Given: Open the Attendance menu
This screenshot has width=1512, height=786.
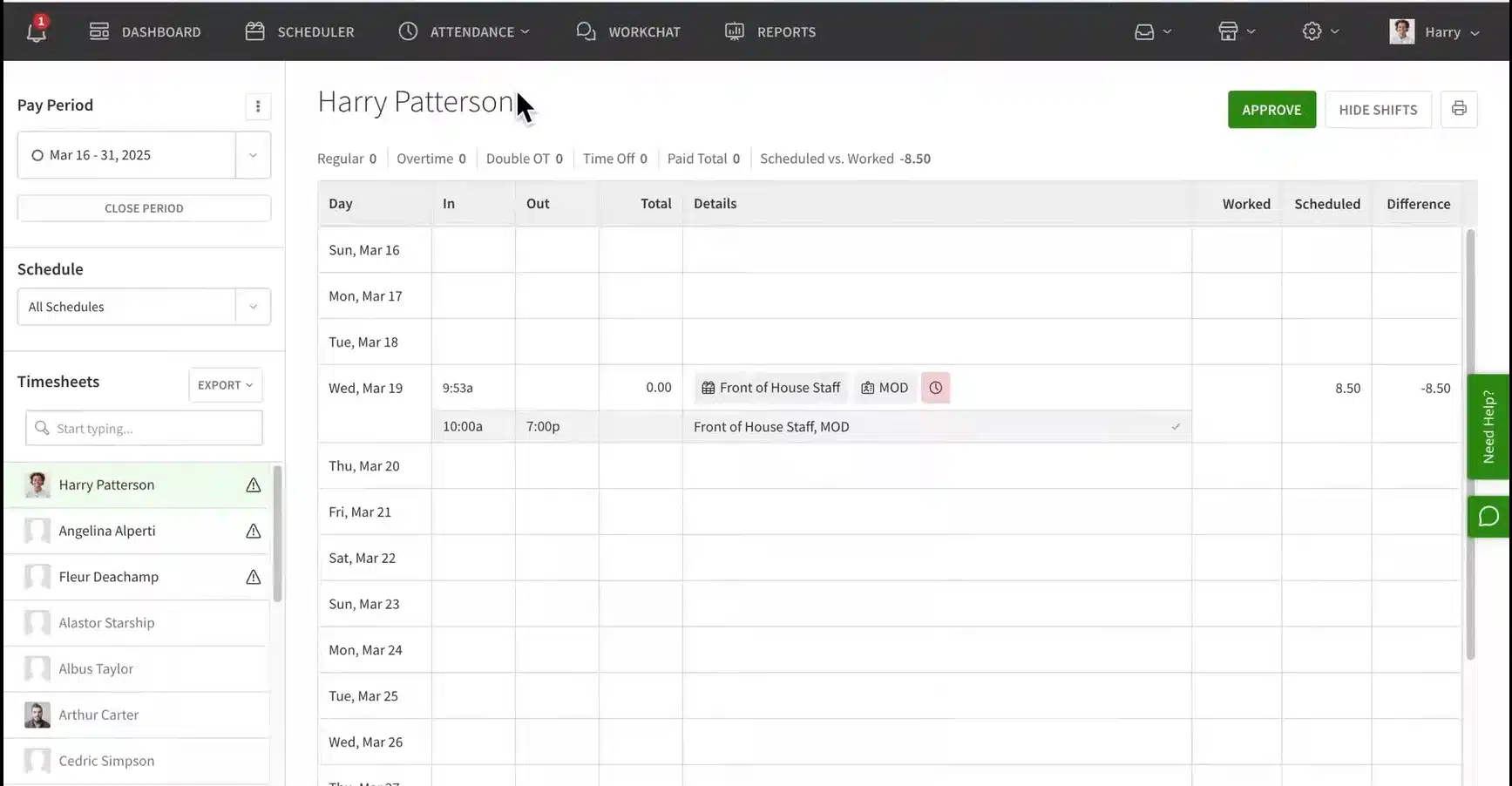Looking at the screenshot, I should point(464,31).
